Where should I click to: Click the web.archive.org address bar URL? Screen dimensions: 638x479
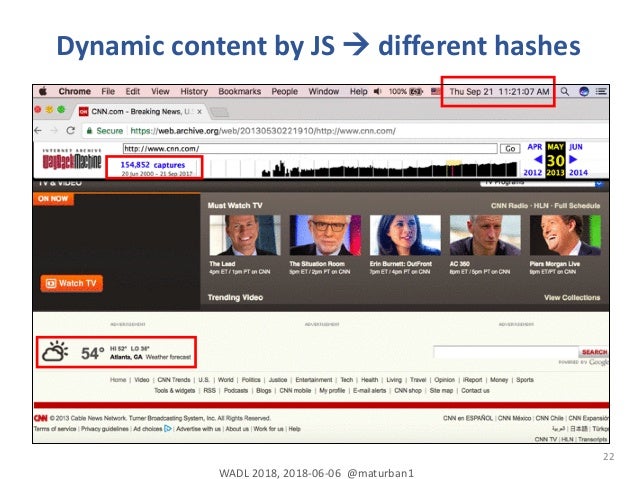point(263,131)
